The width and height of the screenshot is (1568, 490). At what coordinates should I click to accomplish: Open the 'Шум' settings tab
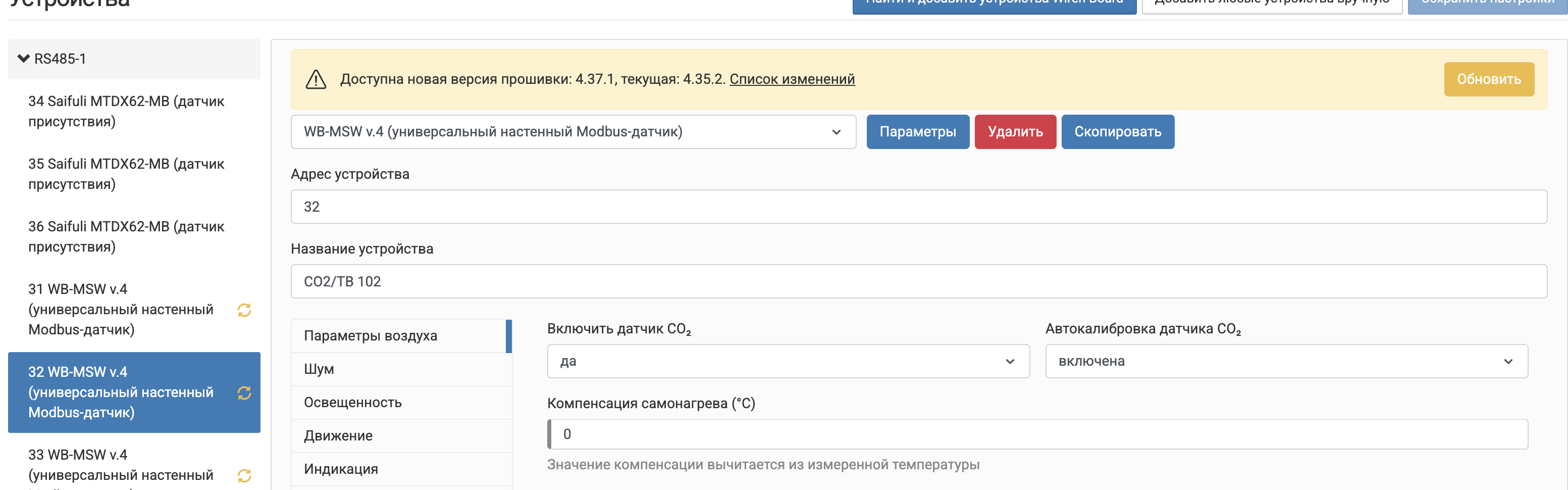pos(401,369)
